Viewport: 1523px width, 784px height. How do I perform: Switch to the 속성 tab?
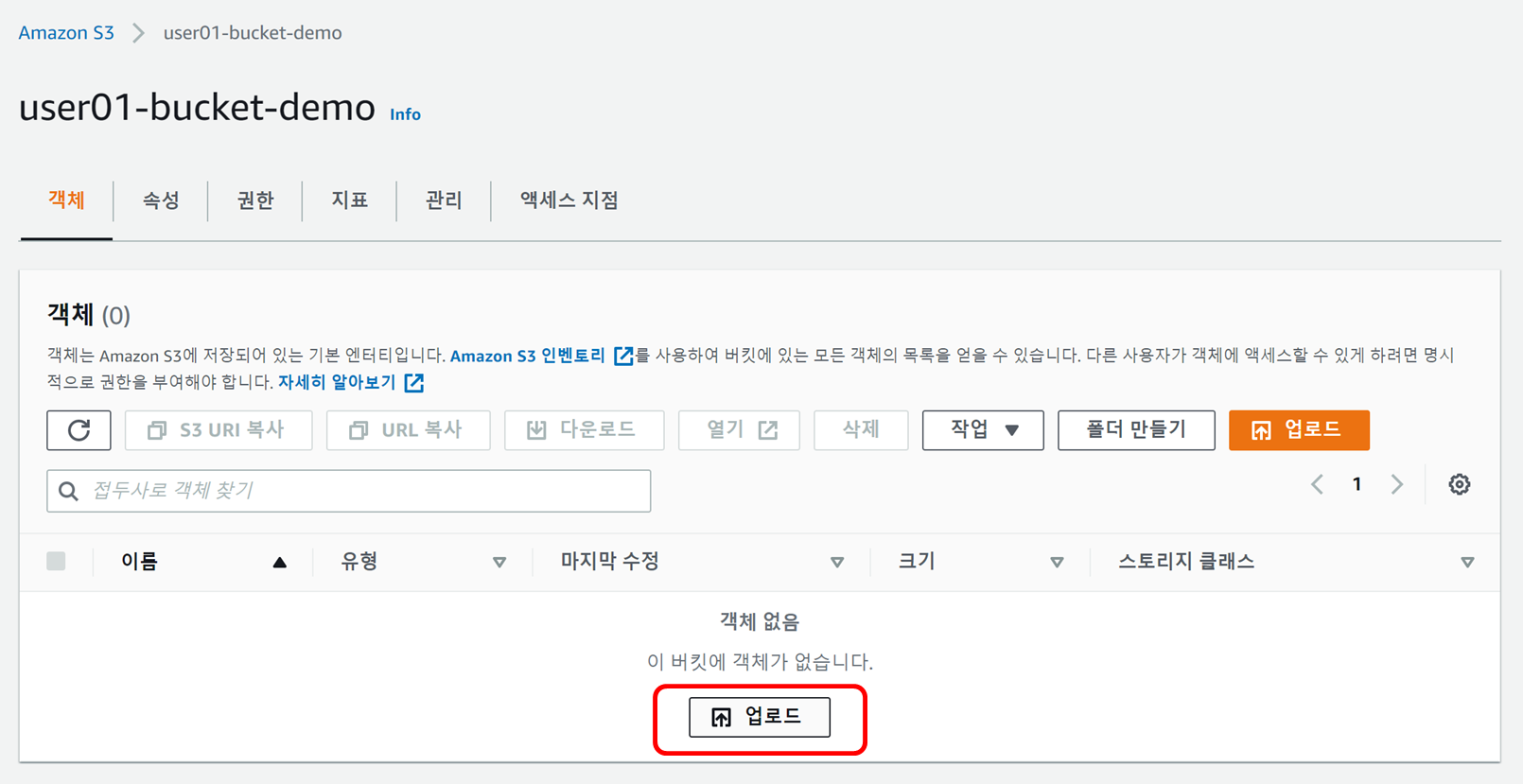161,200
